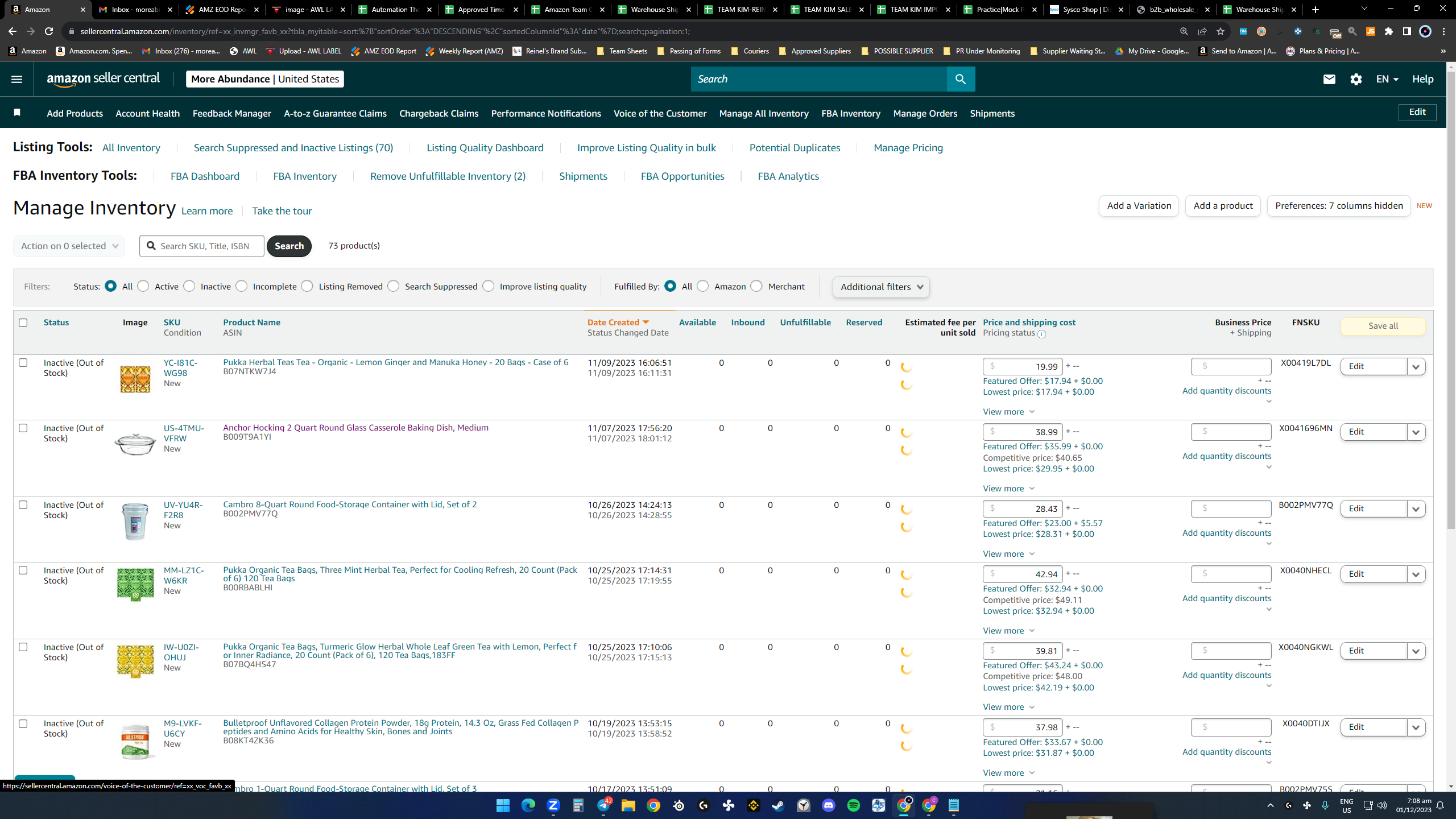Expand the Additional filters dropdown
This screenshot has width=1456, height=819.
[x=881, y=287]
